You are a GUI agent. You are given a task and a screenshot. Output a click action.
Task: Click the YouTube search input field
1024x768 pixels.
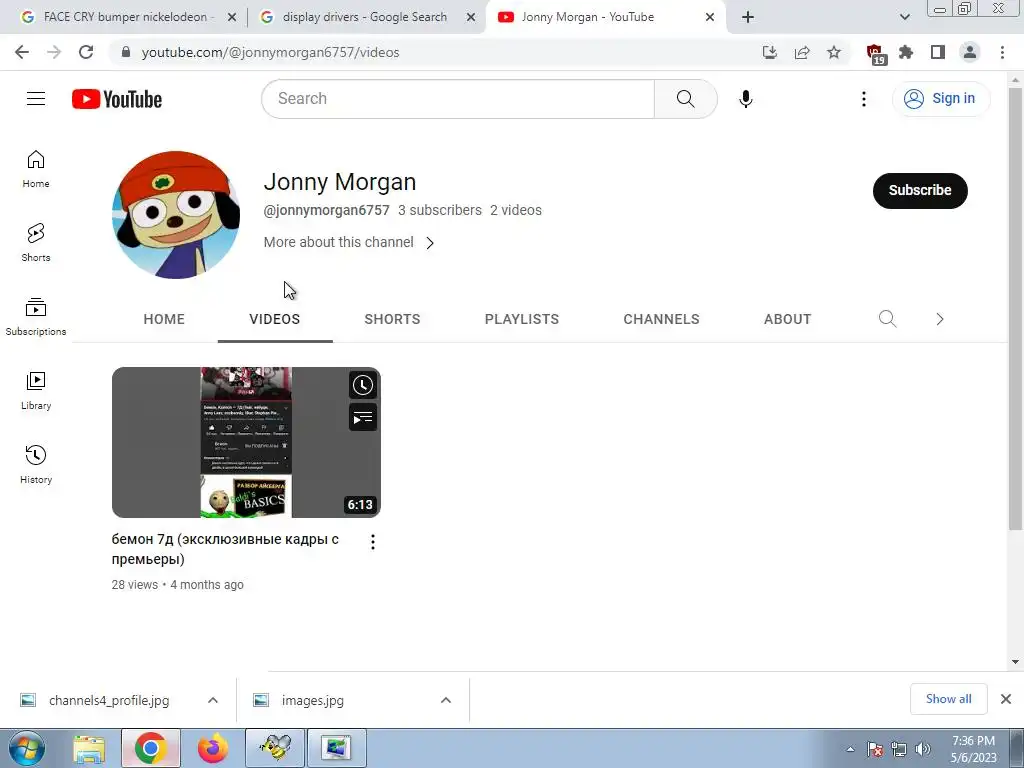point(458,99)
